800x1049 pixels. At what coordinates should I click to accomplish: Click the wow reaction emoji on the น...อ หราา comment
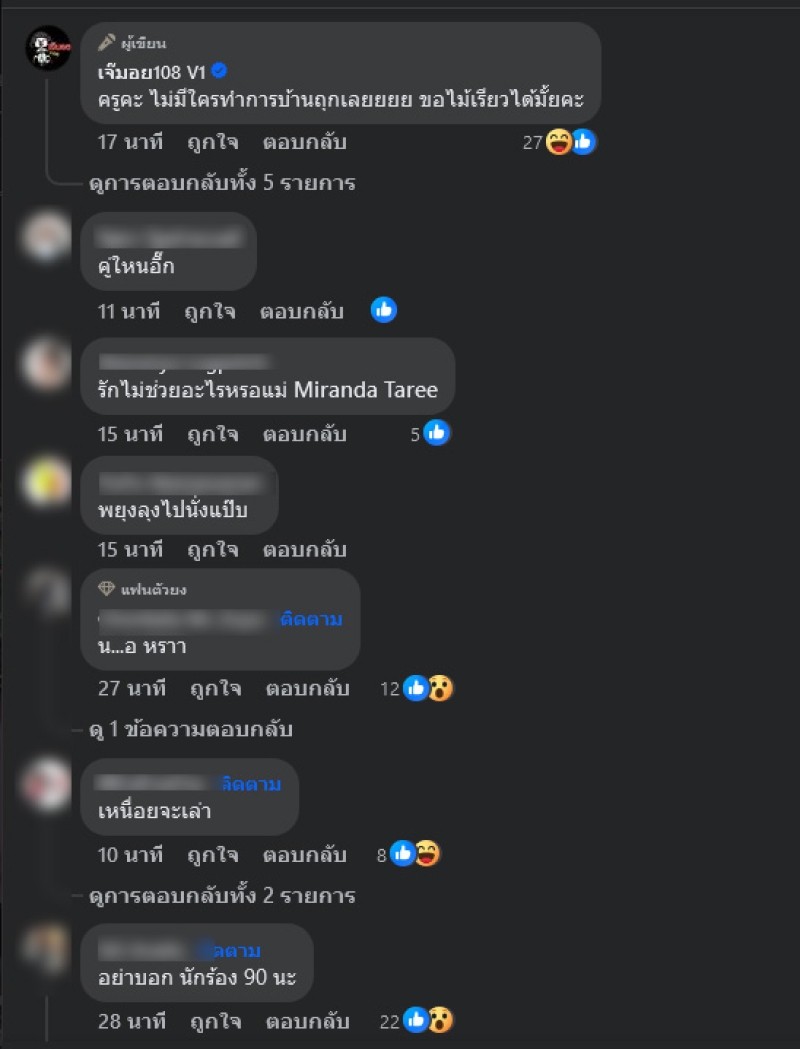coord(440,688)
